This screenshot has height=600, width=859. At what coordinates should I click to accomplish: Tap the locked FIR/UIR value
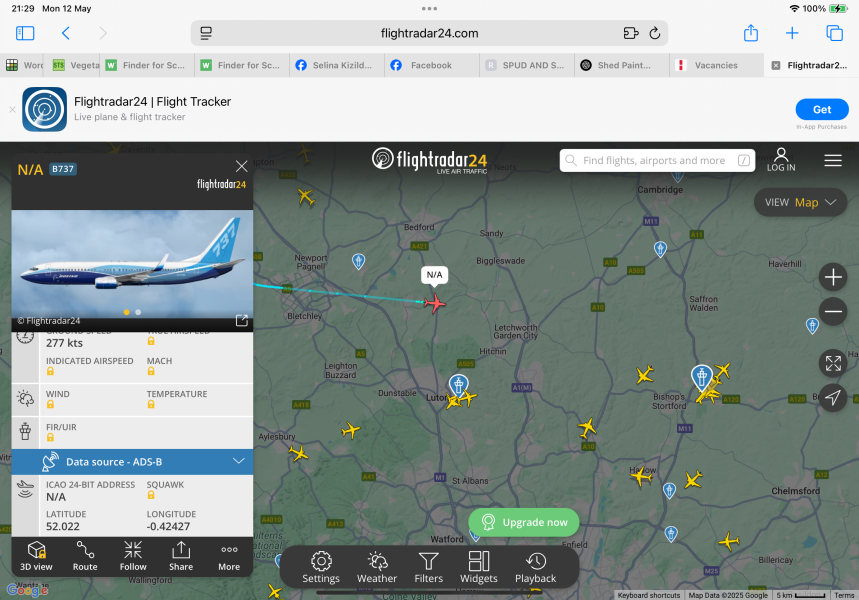[x=50, y=437]
